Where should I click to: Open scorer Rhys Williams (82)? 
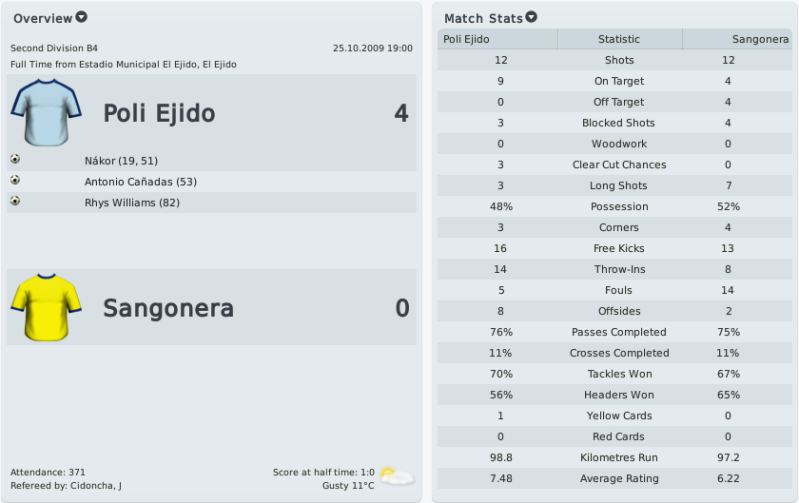tap(132, 203)
